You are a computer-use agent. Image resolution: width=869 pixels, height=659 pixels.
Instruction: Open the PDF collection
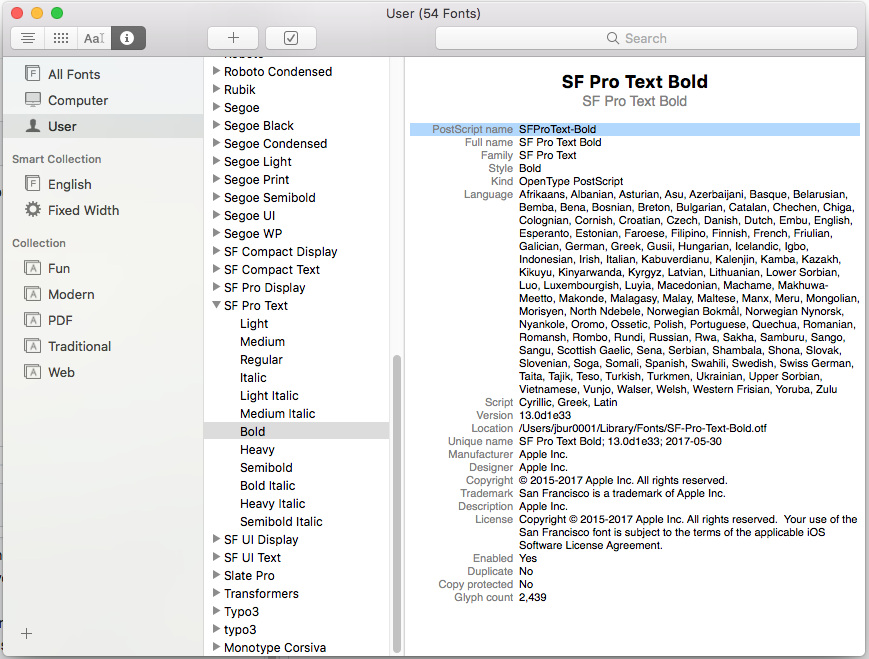click(60, 321)
